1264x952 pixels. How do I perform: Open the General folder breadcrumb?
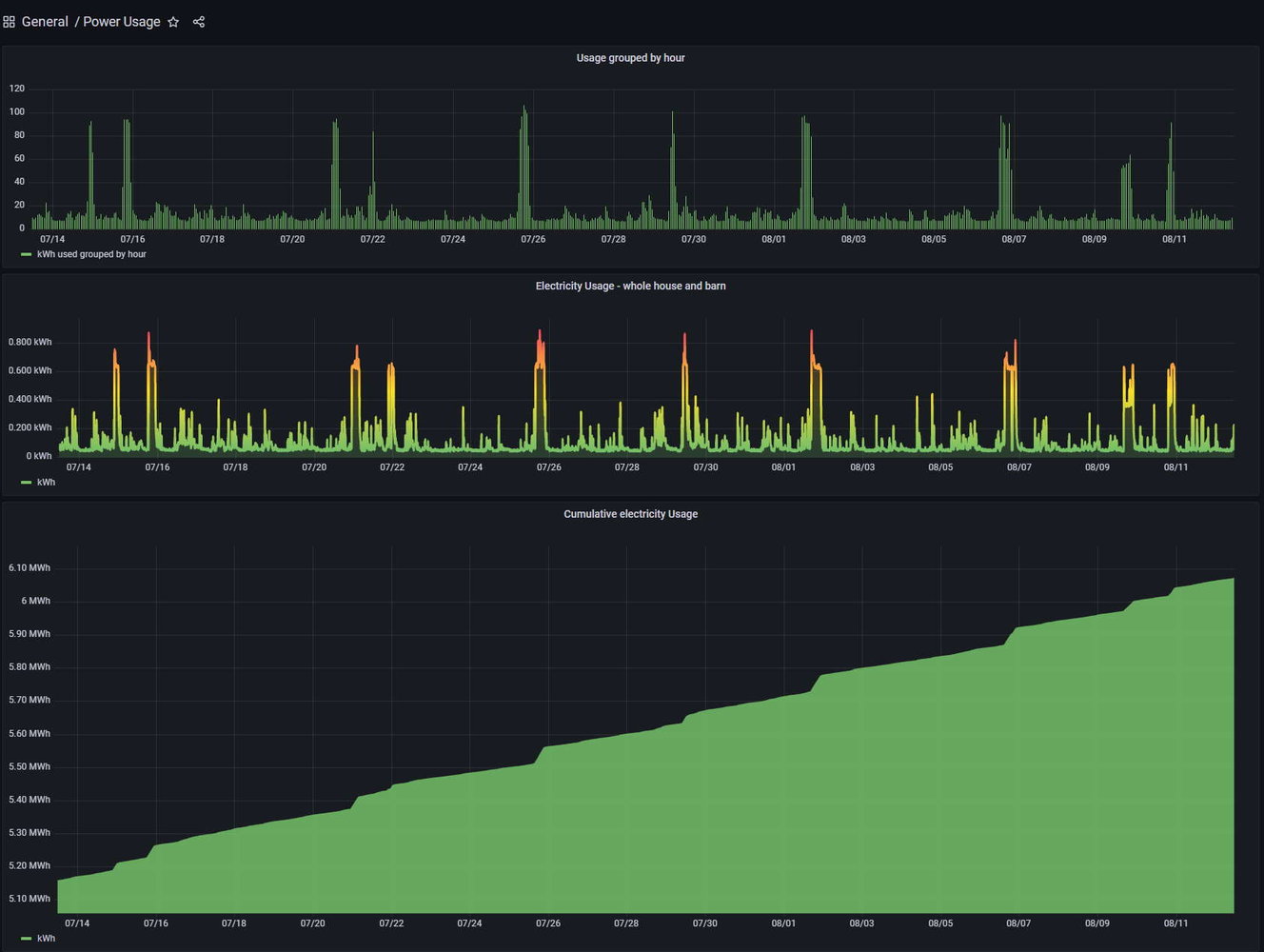(45, 22)
